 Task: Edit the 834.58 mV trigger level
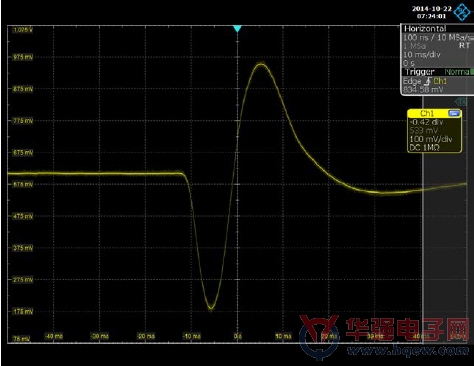point(423,90)
